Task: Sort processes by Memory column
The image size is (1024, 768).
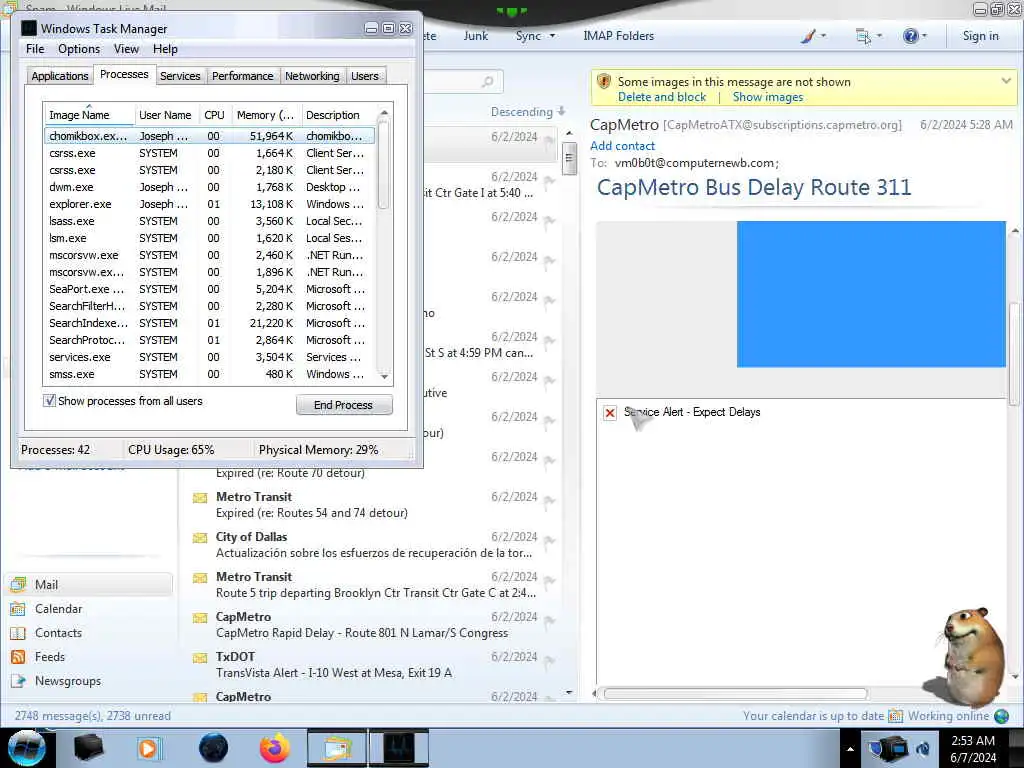Action: [265, 115]
